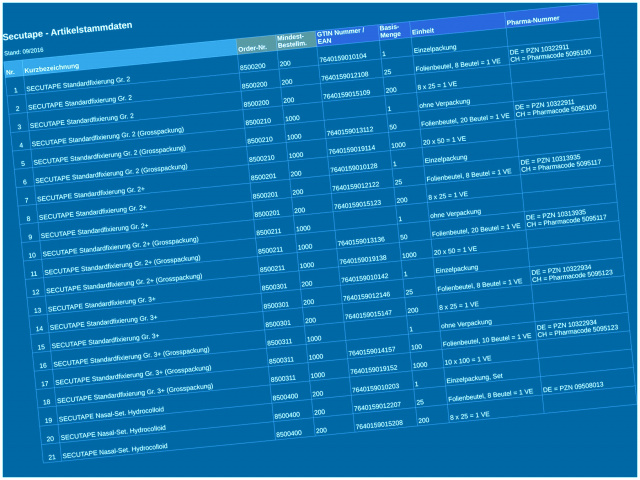This screenshot has width=640, height=480.
Task: Click row number 7 cell
Action: pyautogui.click(x=27, y=200)
